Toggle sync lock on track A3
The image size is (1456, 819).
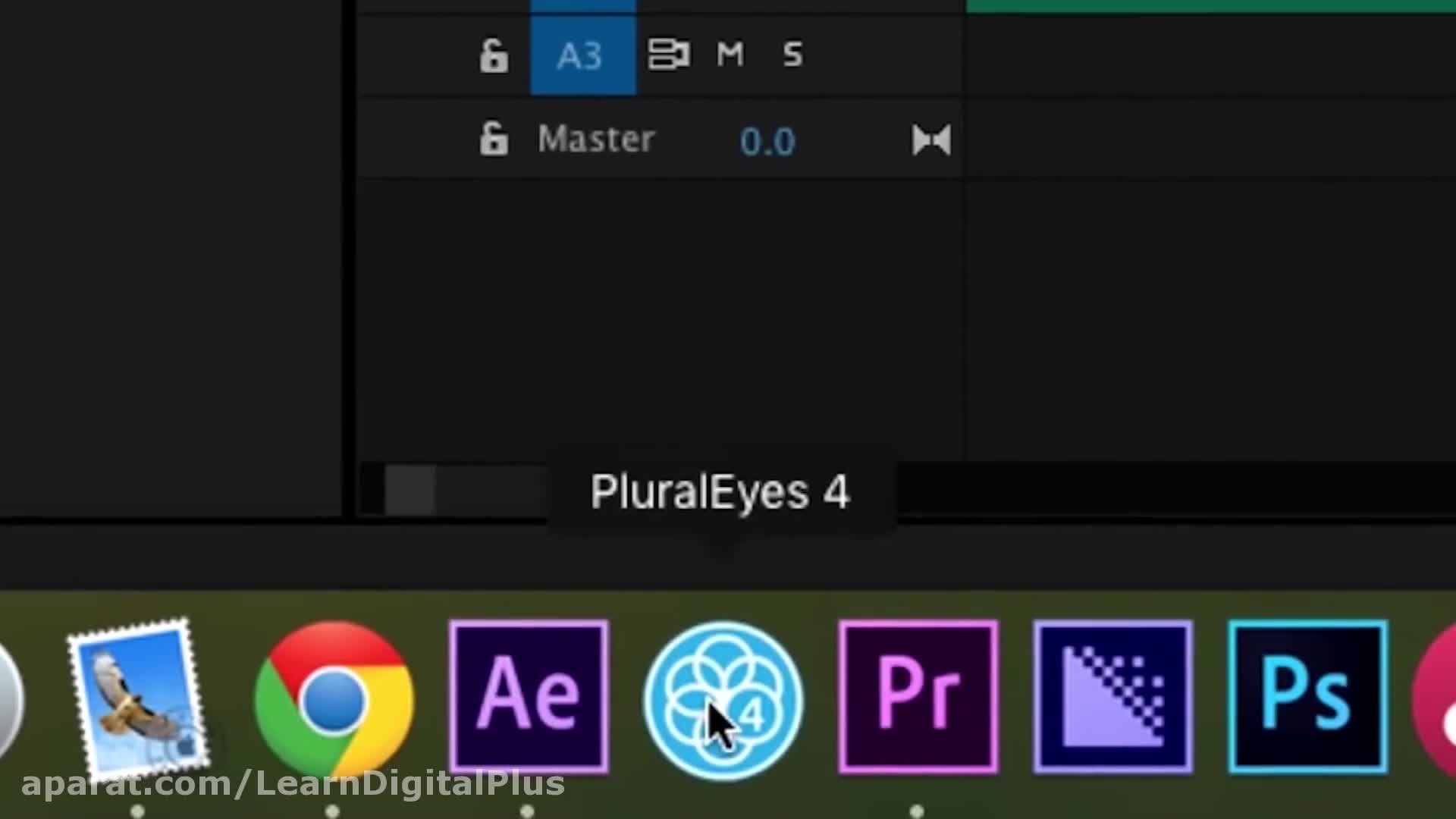(668, 55)
